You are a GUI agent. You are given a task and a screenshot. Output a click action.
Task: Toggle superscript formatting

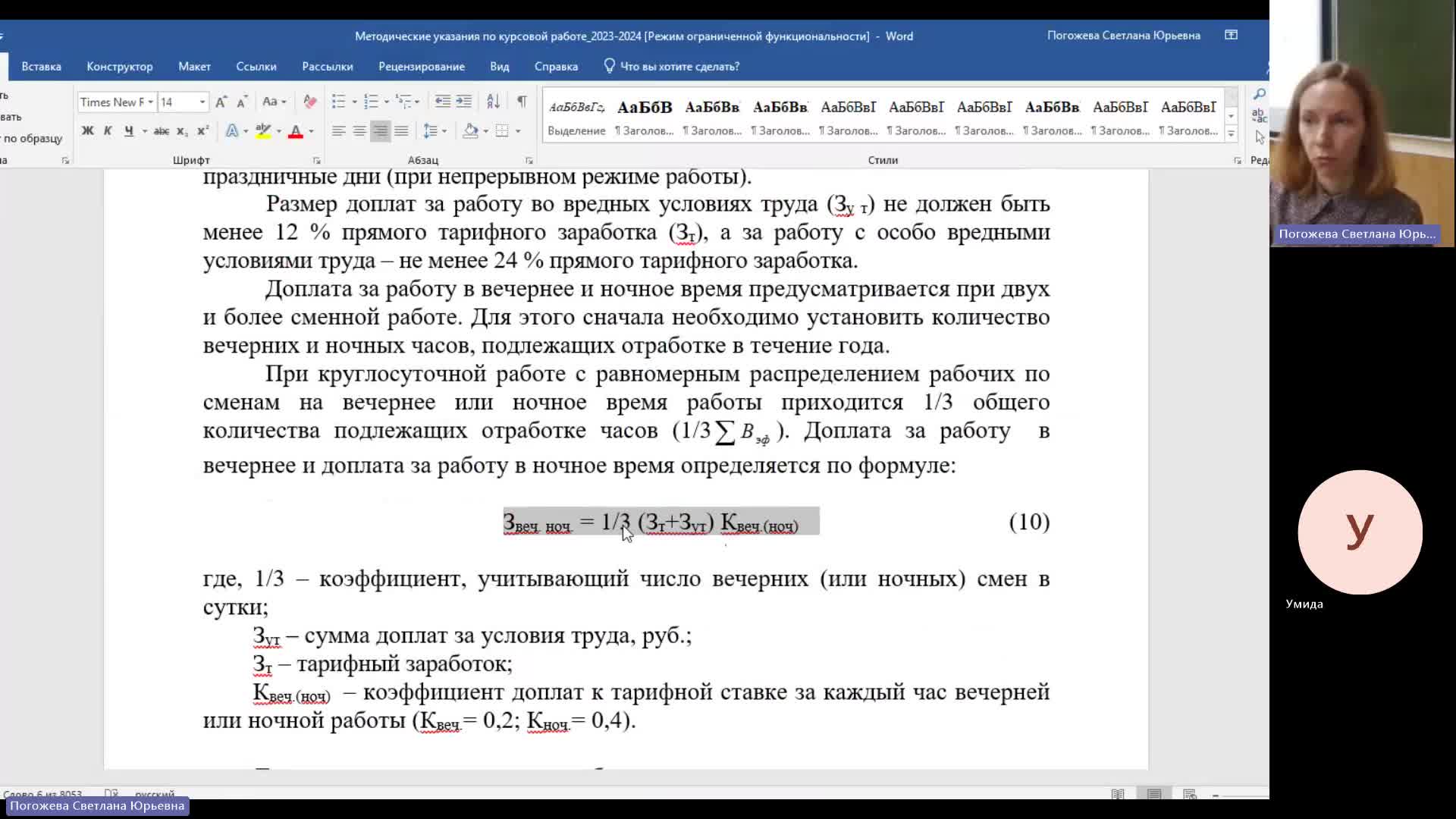coord(202,131)
